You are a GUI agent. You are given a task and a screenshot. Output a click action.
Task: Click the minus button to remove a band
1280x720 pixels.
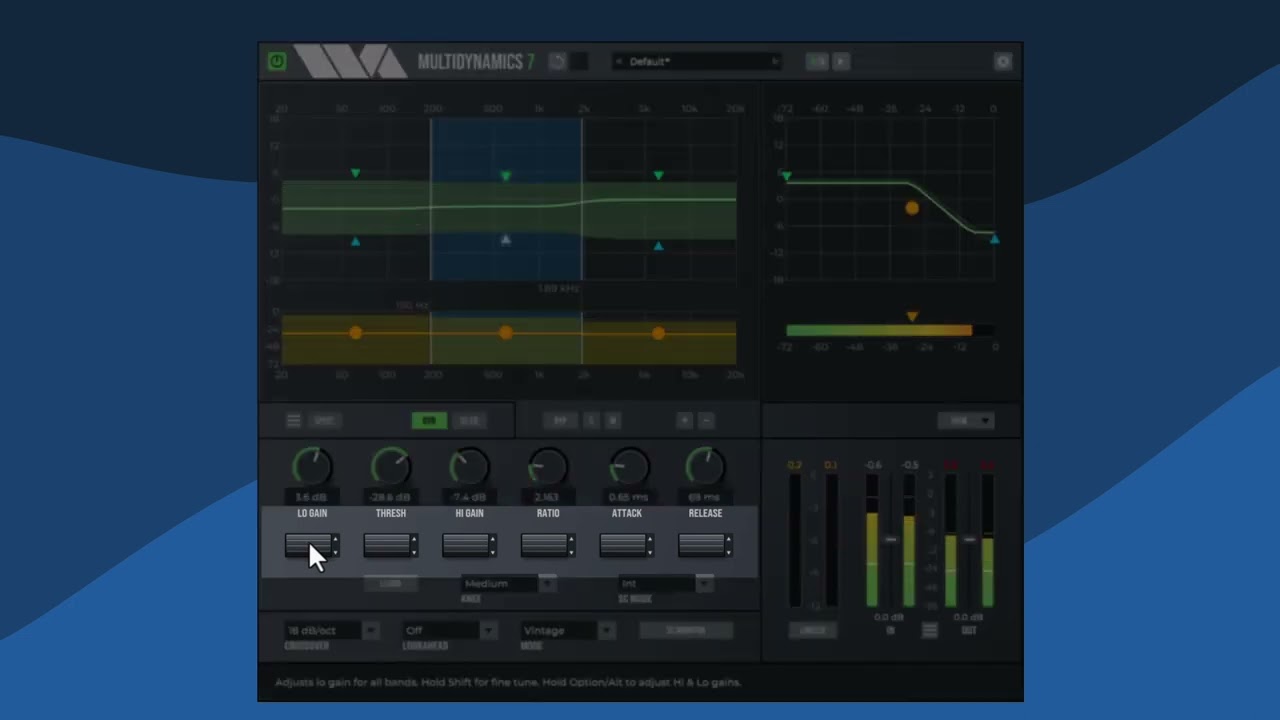706,421
